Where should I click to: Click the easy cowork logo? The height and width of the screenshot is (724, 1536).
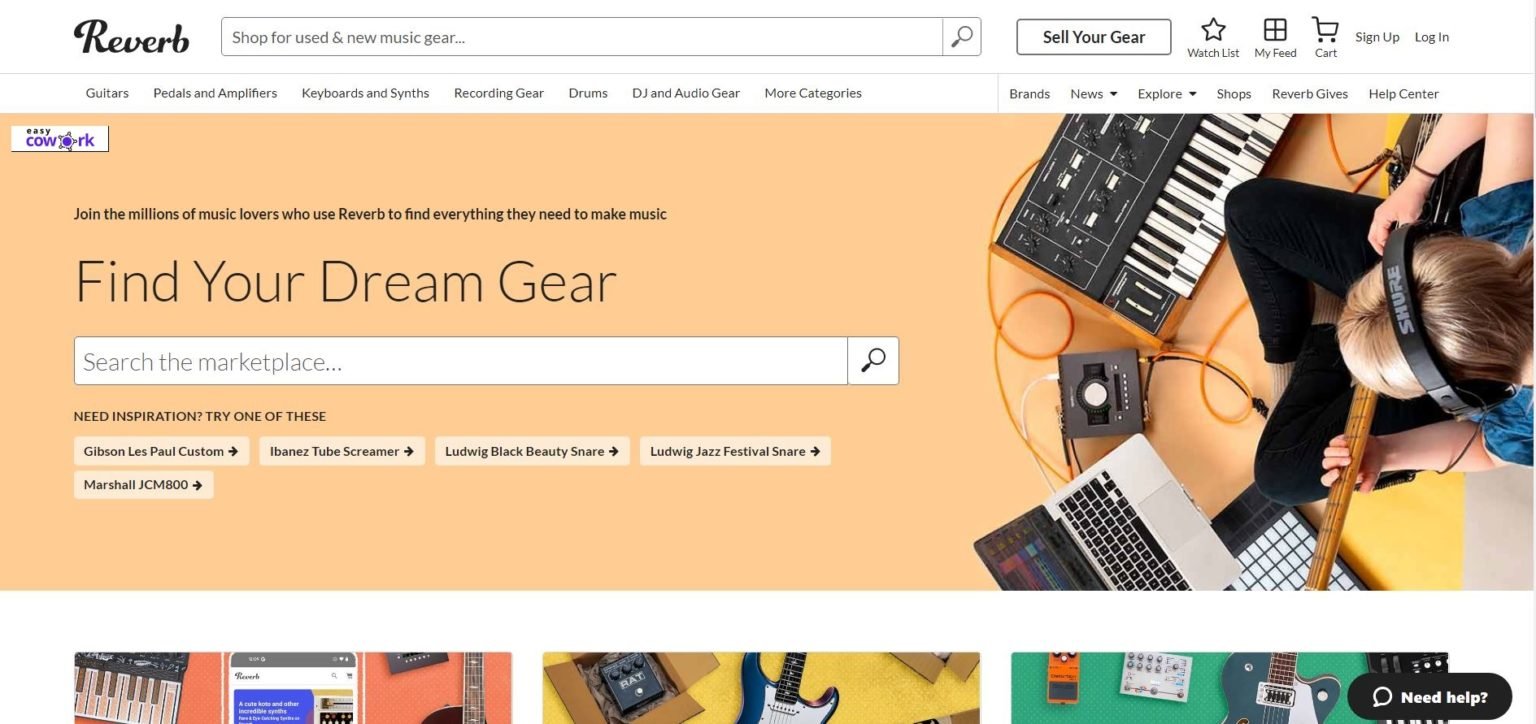pos(59,138)
